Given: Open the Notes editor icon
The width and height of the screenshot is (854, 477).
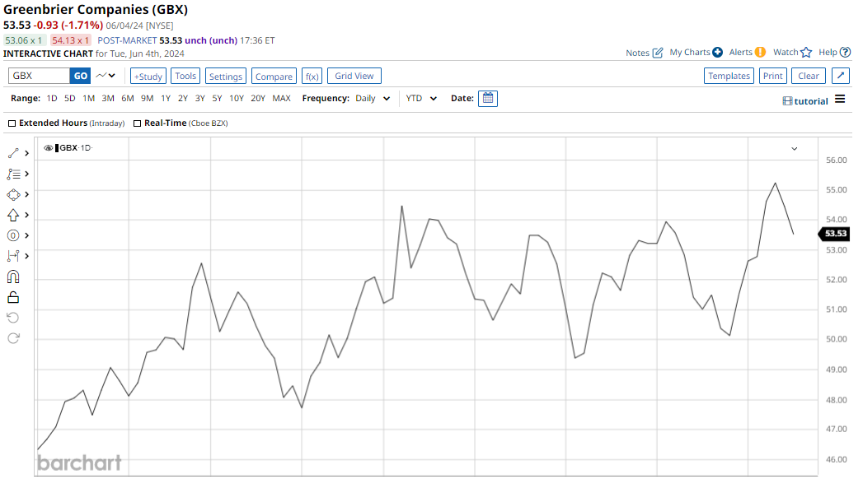Looking at the screenshot, I should [x=657, y=52].
